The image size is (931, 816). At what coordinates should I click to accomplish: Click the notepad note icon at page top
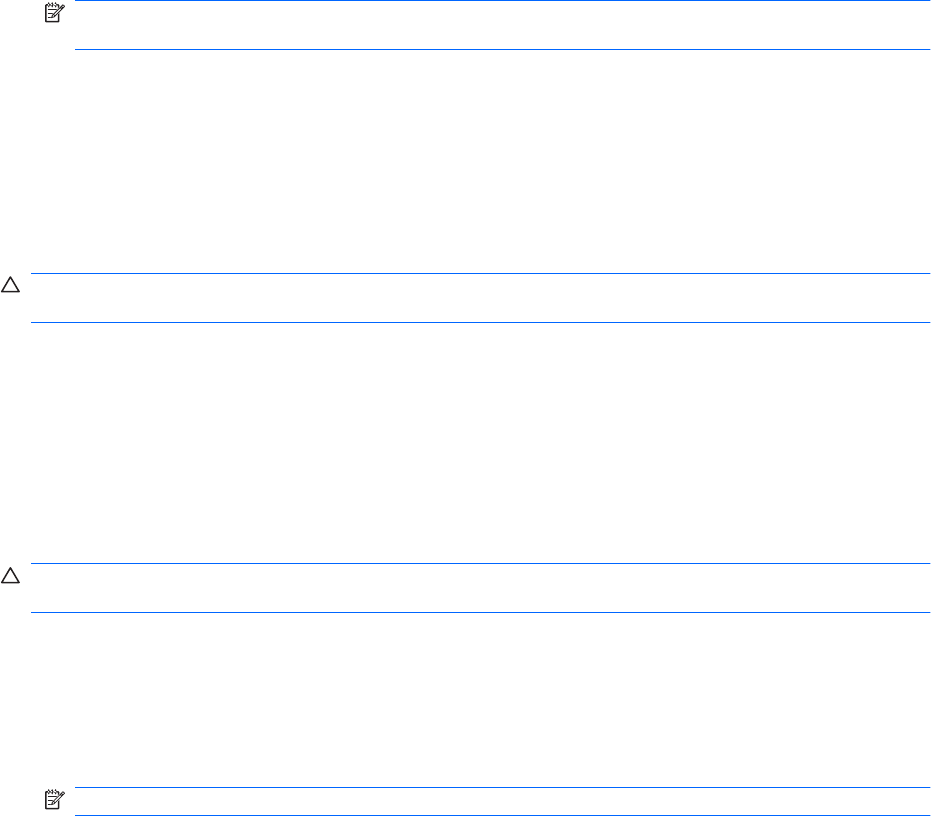click(x=55, y=12)
